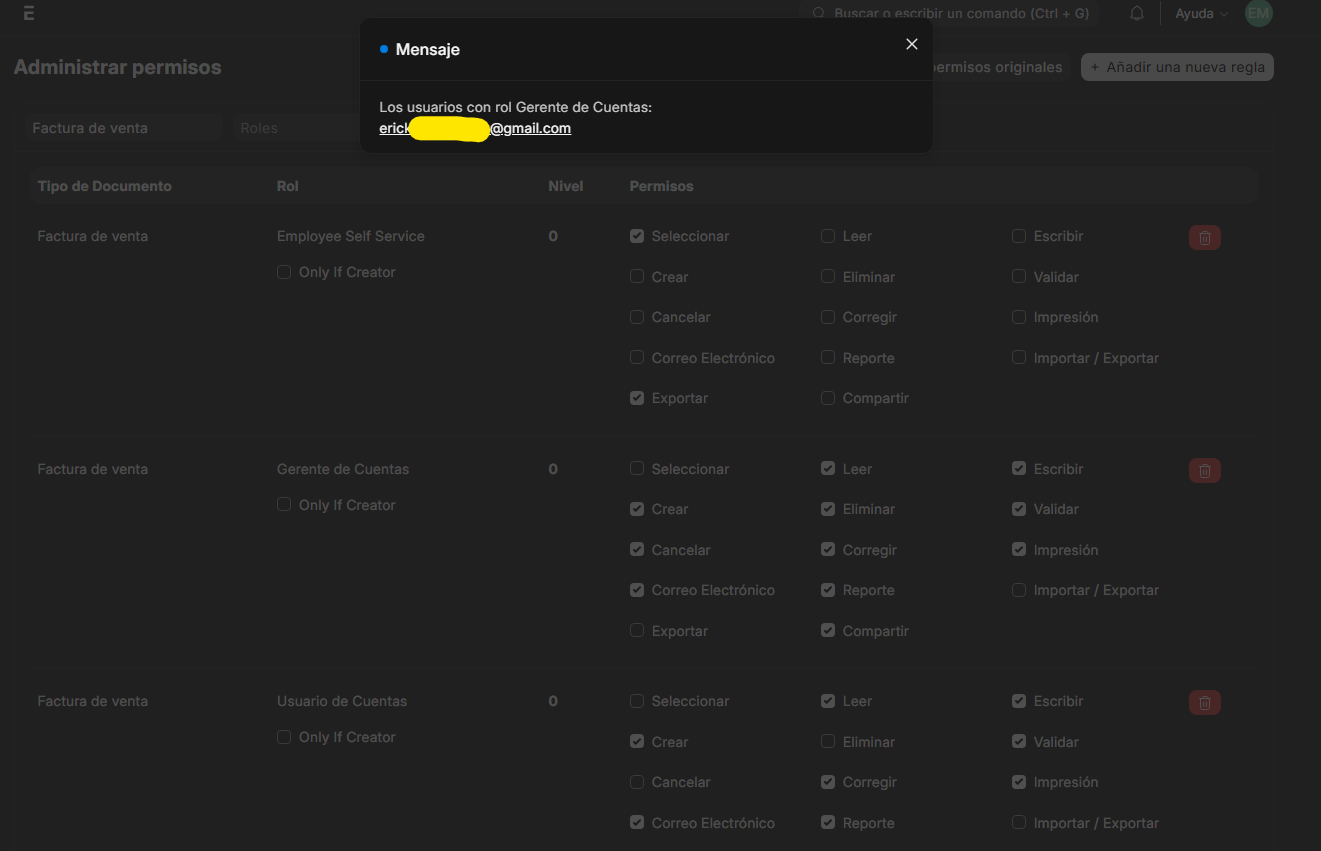Open the EM user avatar menu
The width and height of the screenshot is (1321, 851).
(x=1258, y=13)
